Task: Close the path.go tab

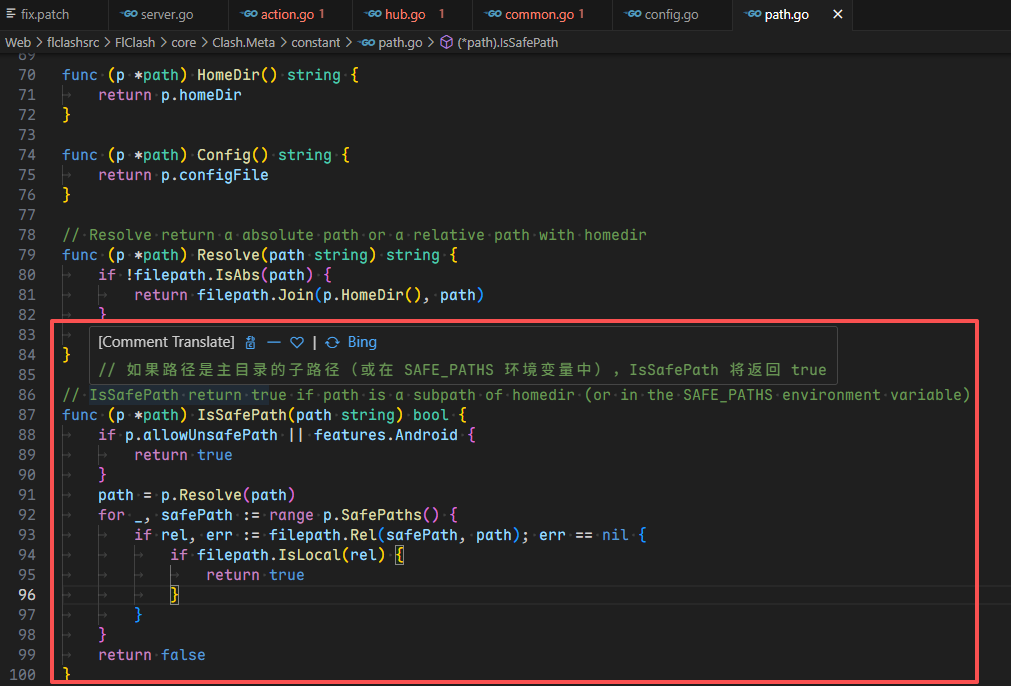Action: [x=838, y=15]
